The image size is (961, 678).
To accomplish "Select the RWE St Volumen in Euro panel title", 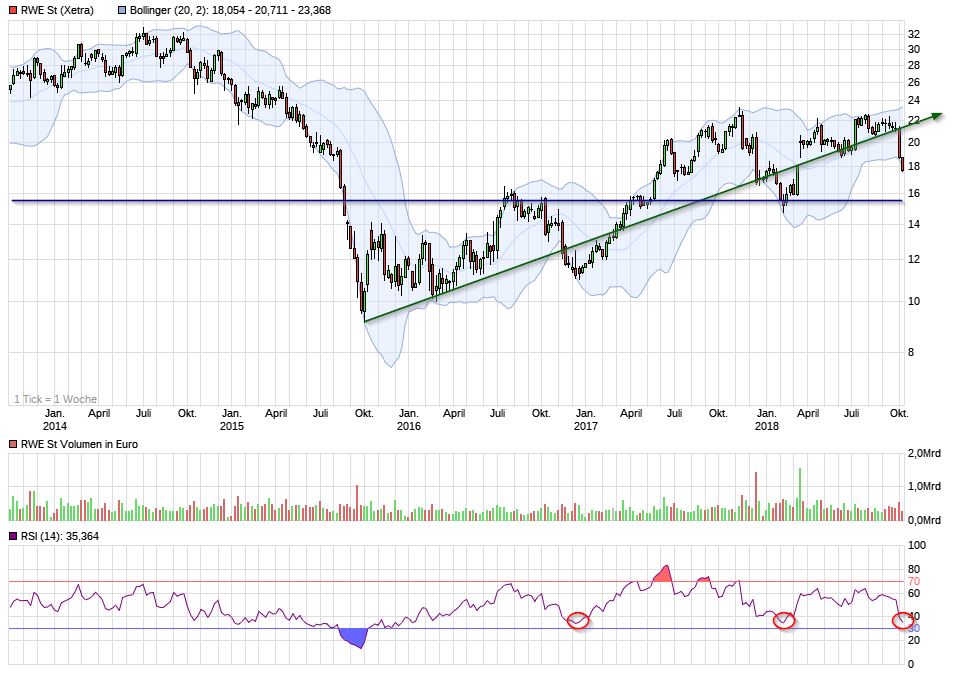I will pyautogui.click(x=77, y=443).
